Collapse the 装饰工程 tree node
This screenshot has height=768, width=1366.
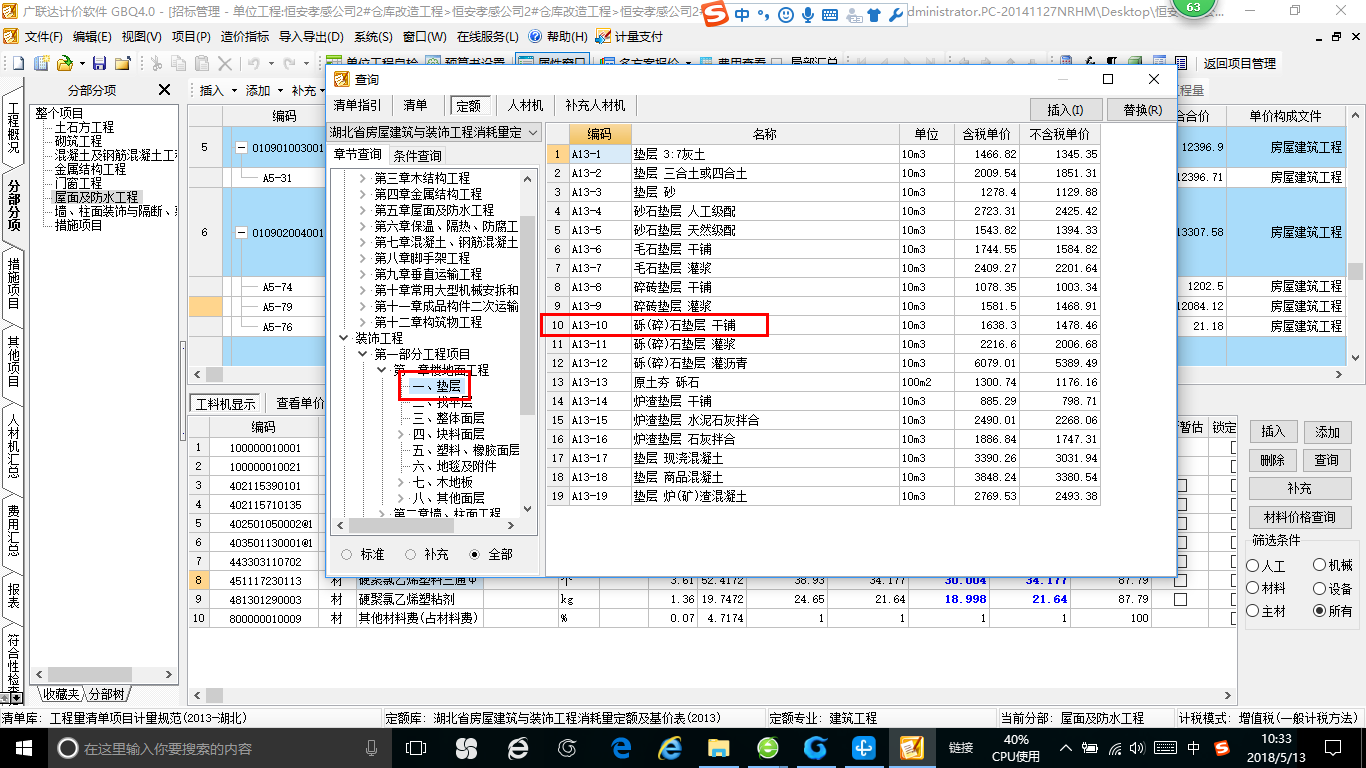(x=344, y=338)
